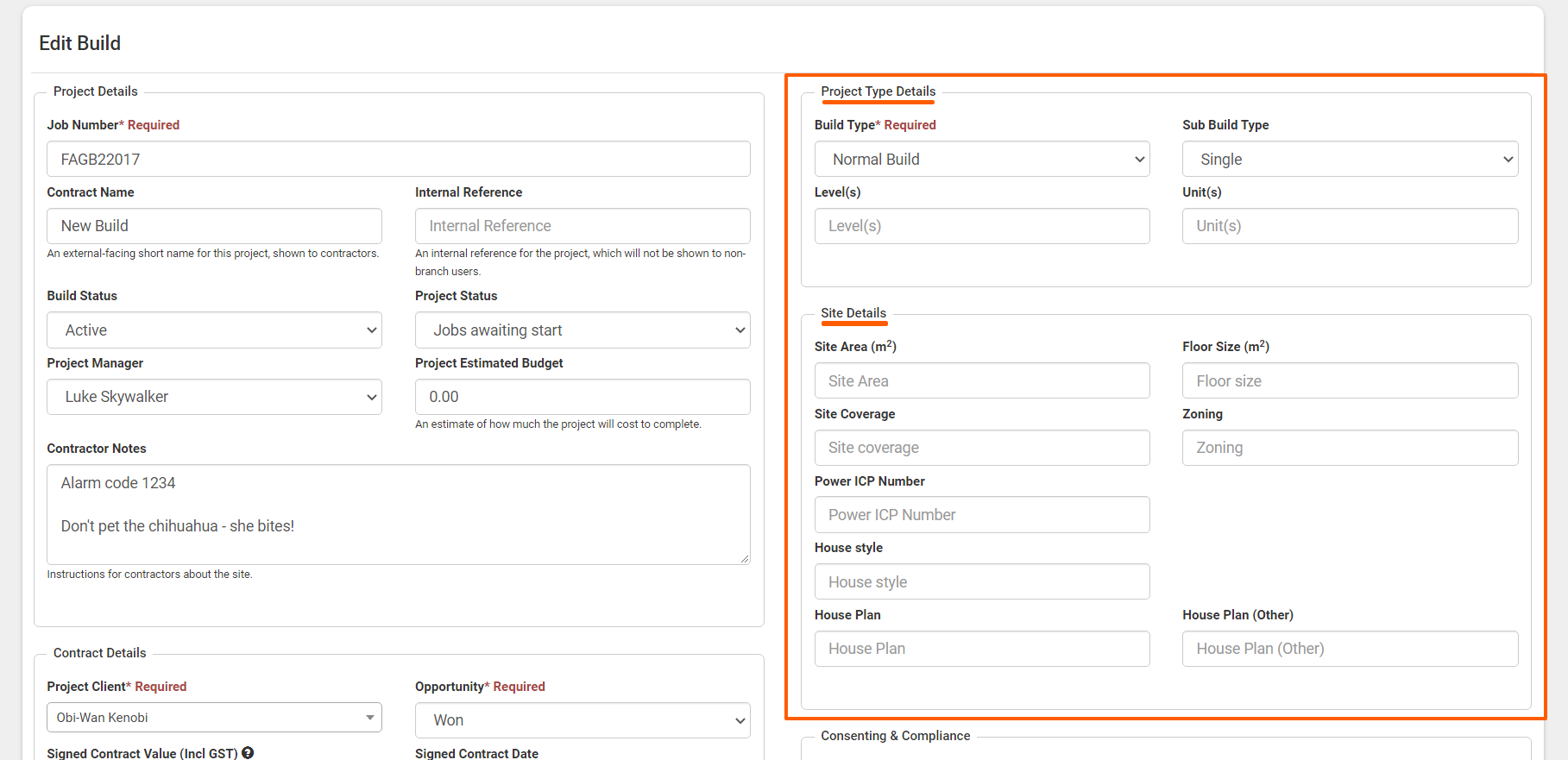
Task: Open the Opportunity dropdown
Action: click(x=582, y=720)
